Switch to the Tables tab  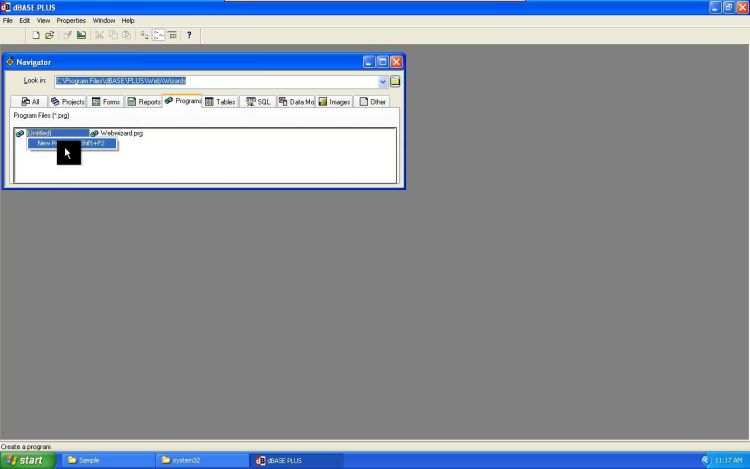pyautogui.click(x=220, y=102)
